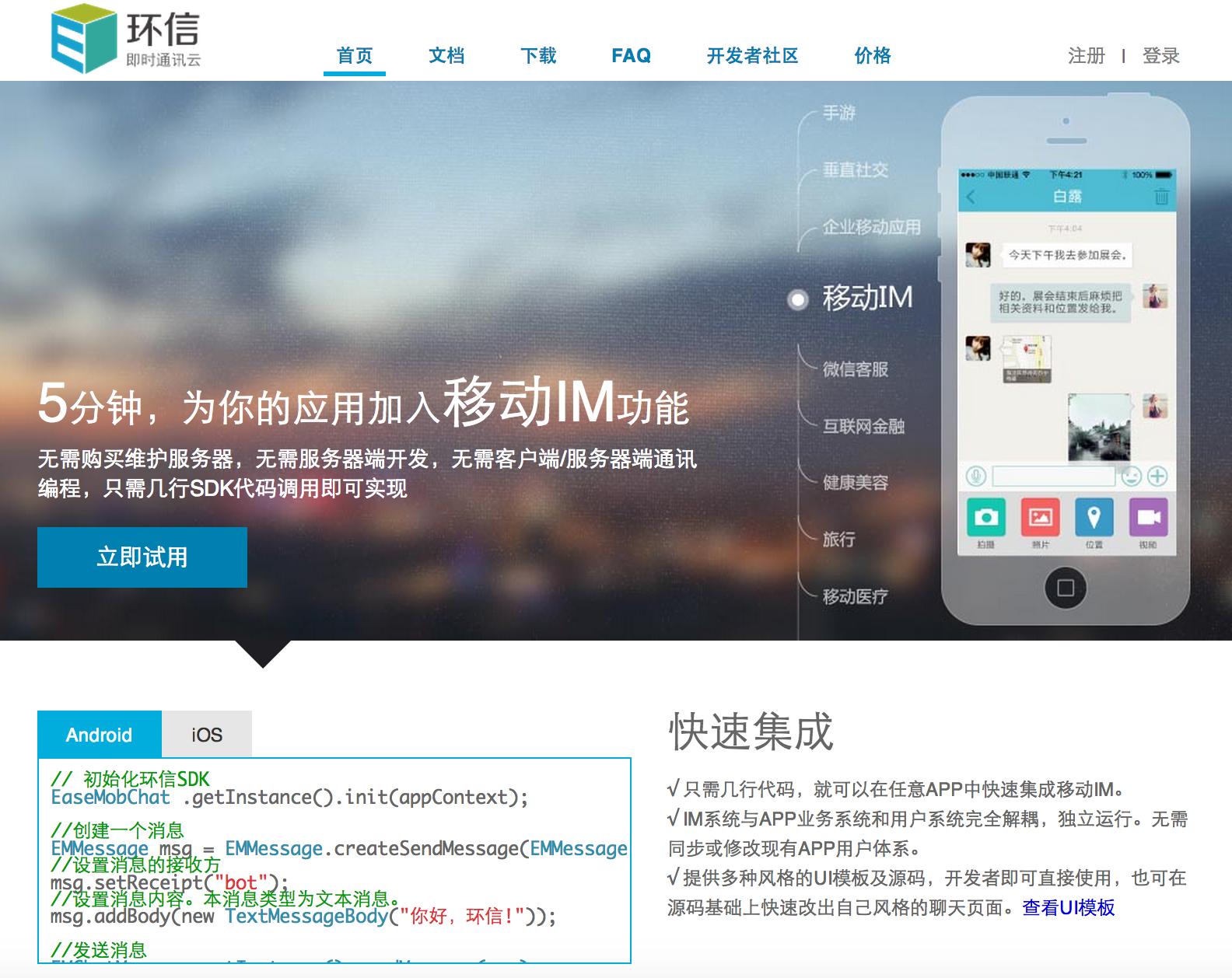
Task: Click the code line EaseMobChat .getInstance().init(appContext);
Action: 289,798
